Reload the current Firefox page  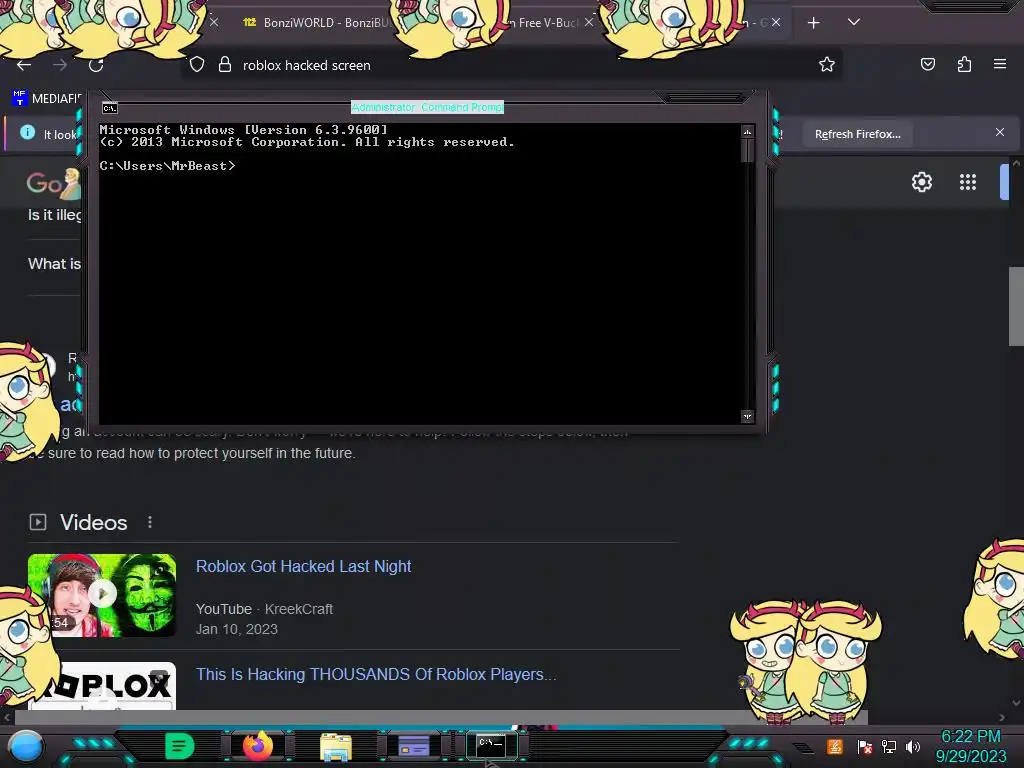coord(96,65)
